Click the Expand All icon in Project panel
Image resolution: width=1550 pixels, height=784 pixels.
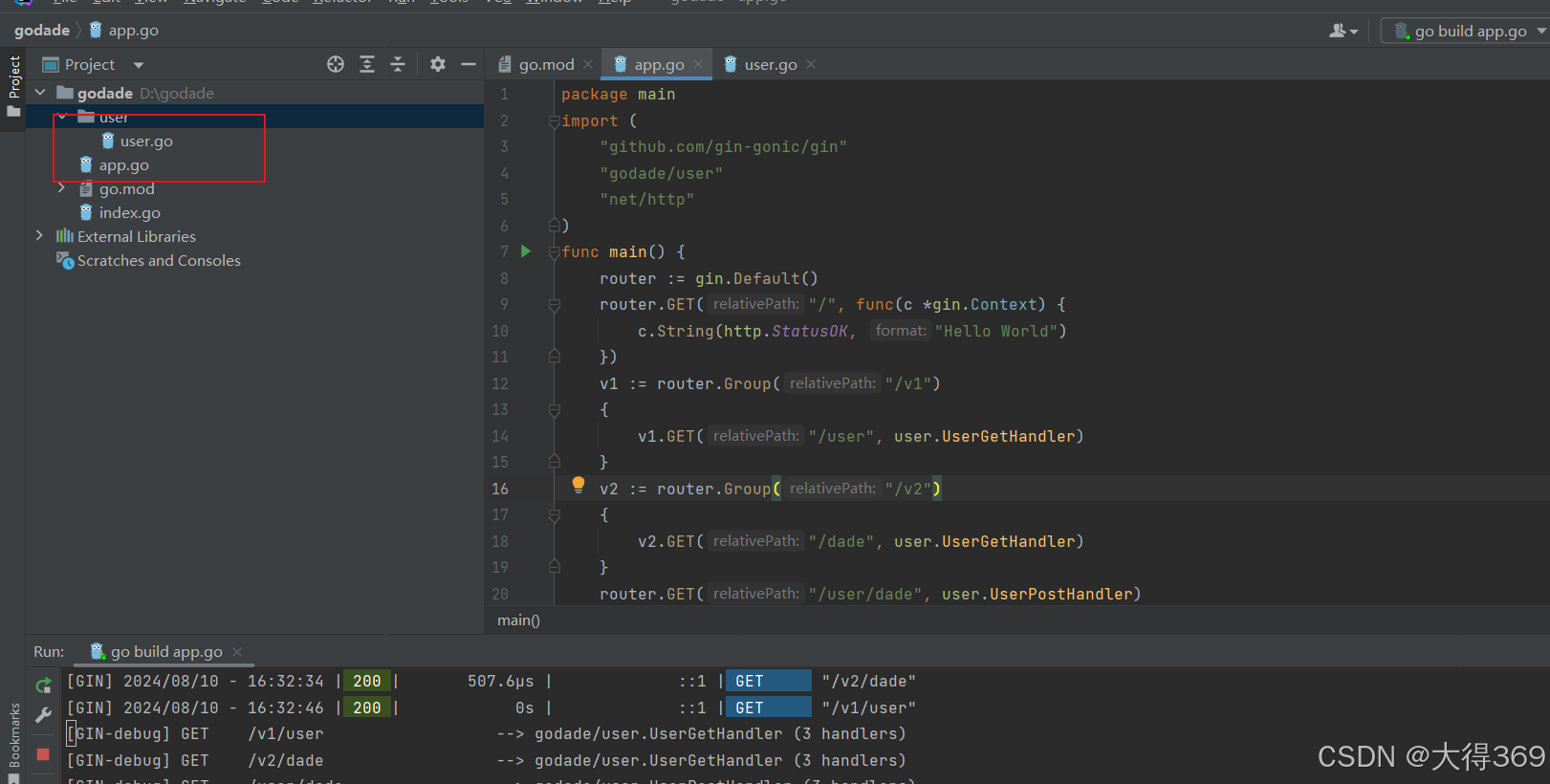point(367,64)
